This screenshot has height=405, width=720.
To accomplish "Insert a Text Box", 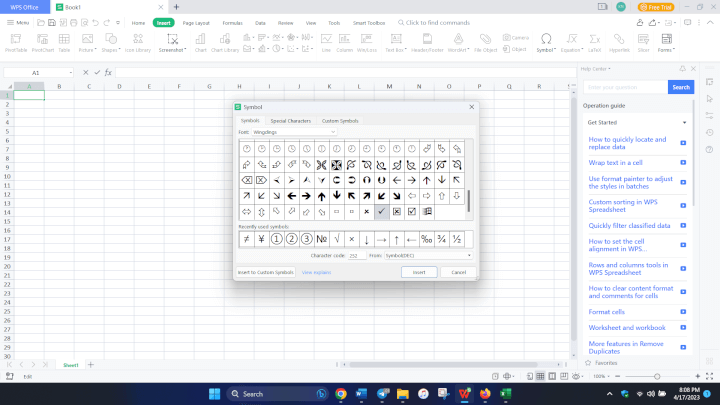I will [396, 43].
